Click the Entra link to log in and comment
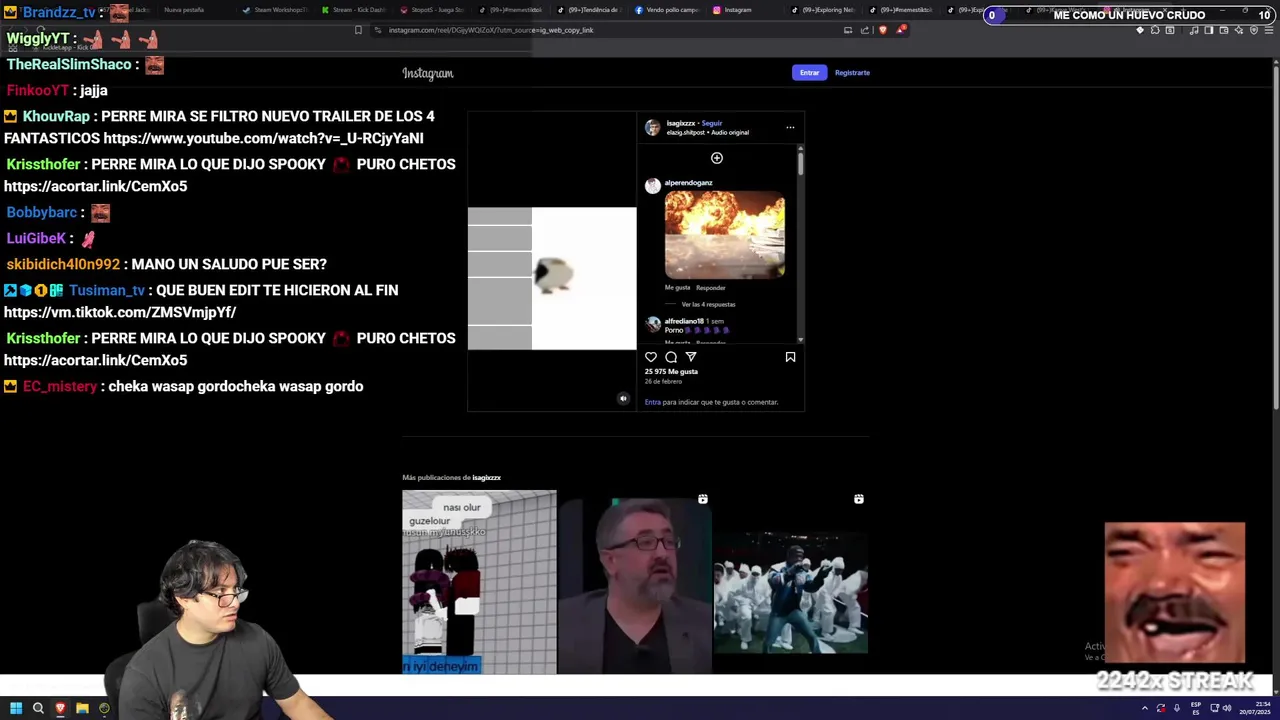 [652, 402]
